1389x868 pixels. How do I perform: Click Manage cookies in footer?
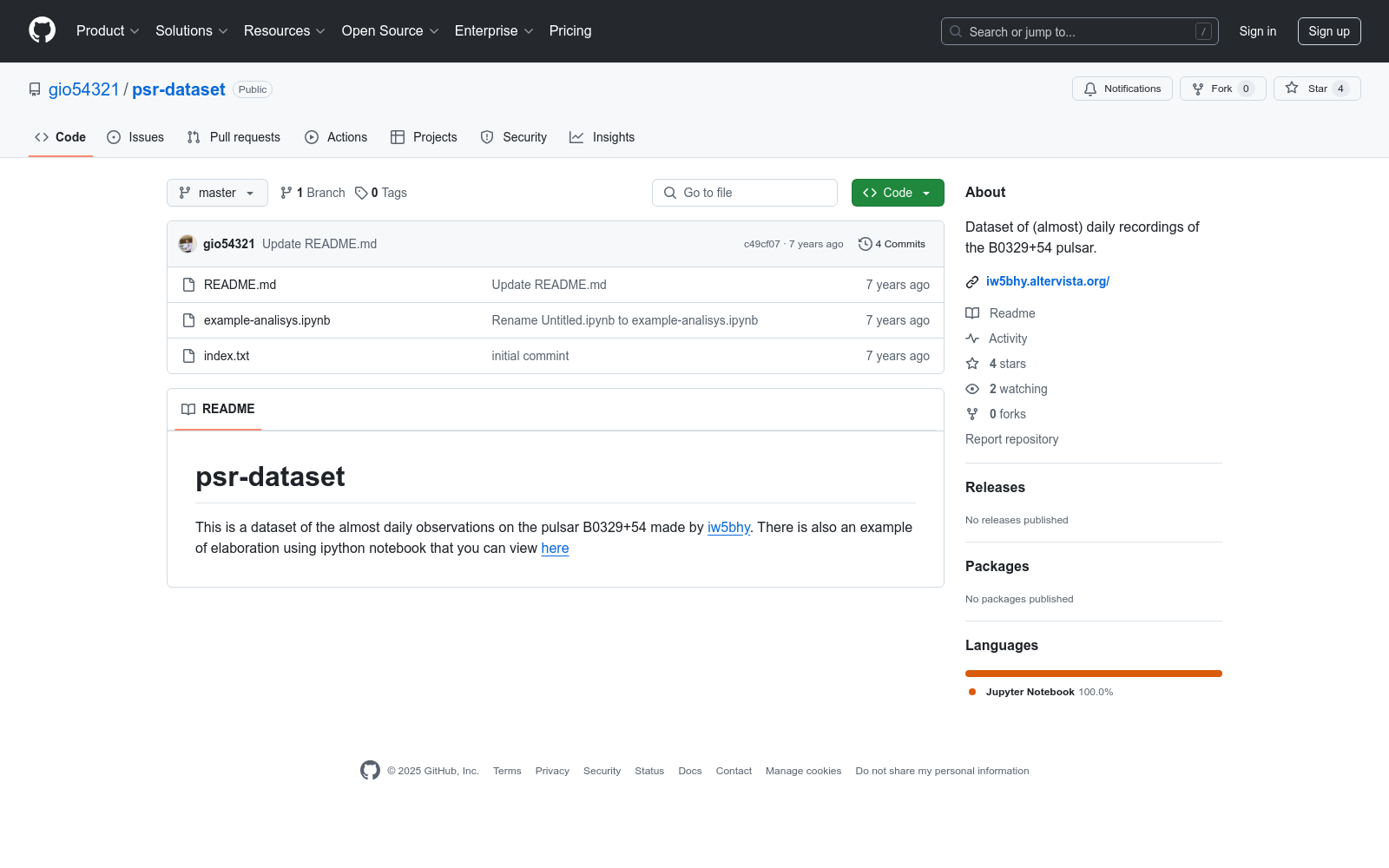(803, 771)
